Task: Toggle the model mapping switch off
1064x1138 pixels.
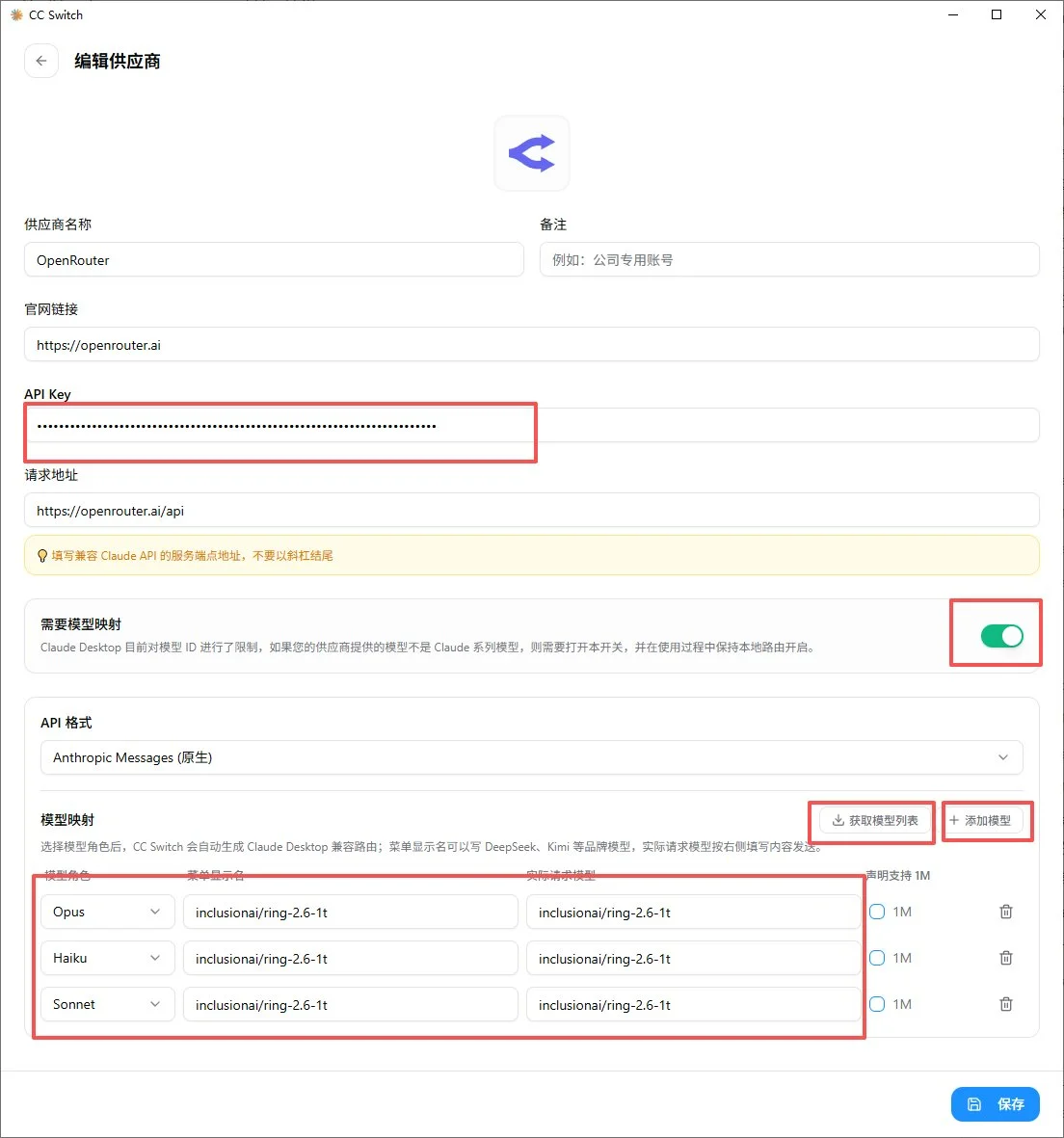Action: (1001, 636)
